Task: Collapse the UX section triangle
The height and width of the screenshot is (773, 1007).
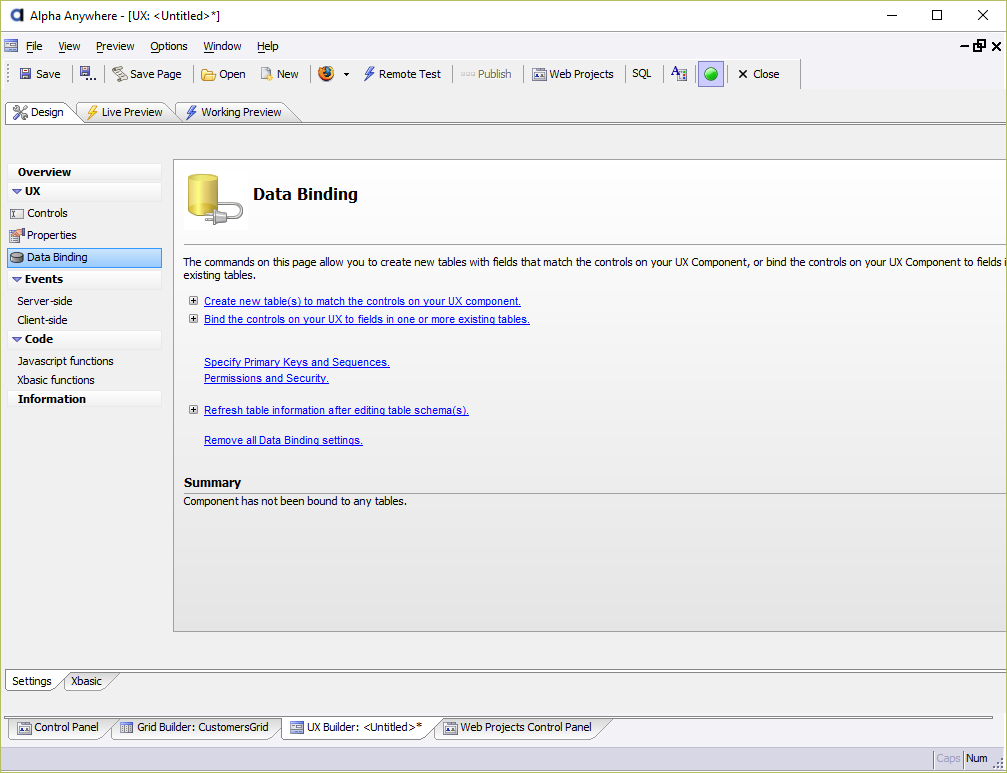Action: (x=17, y=191)
